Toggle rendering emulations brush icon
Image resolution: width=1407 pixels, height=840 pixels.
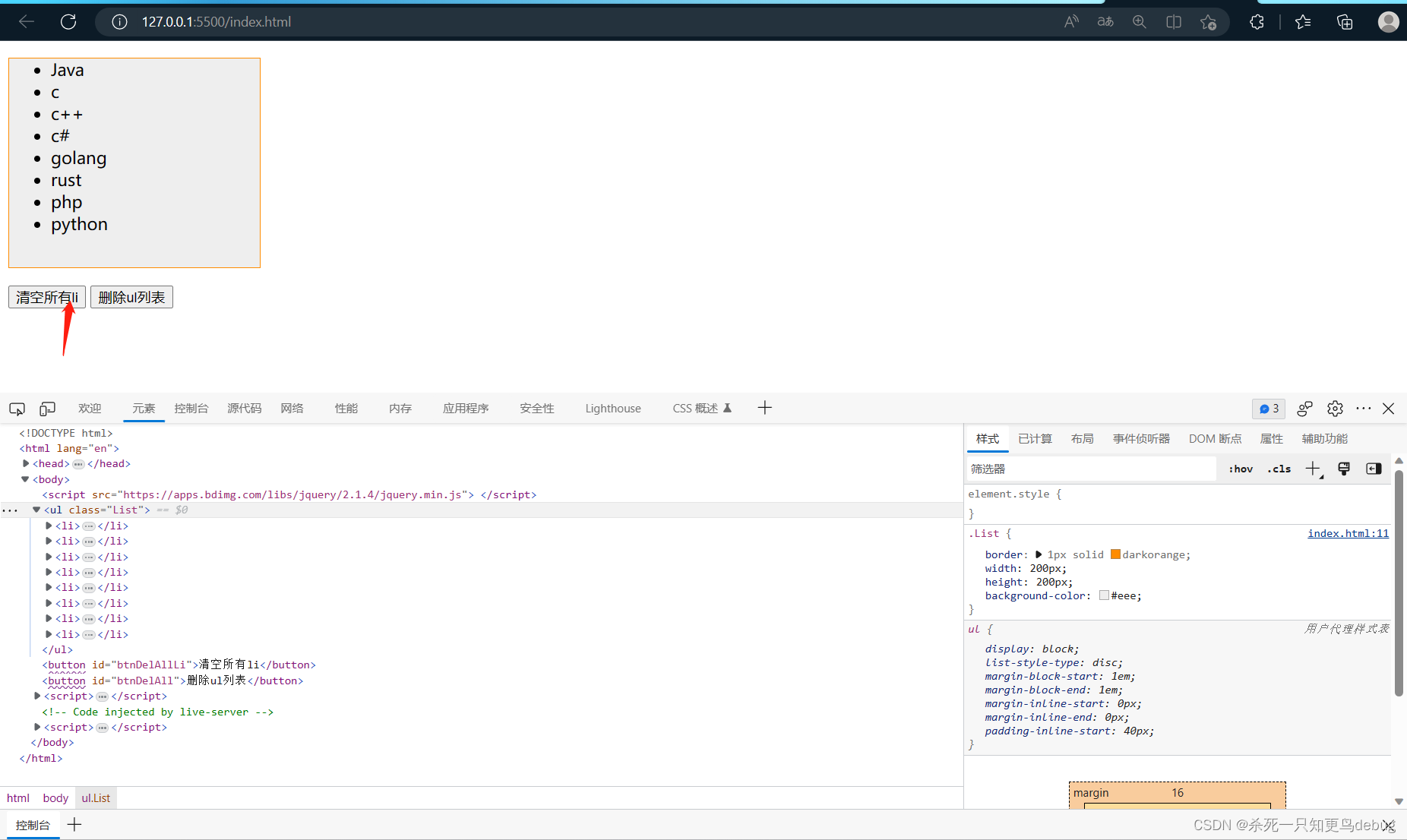(x=1344, y=469)
